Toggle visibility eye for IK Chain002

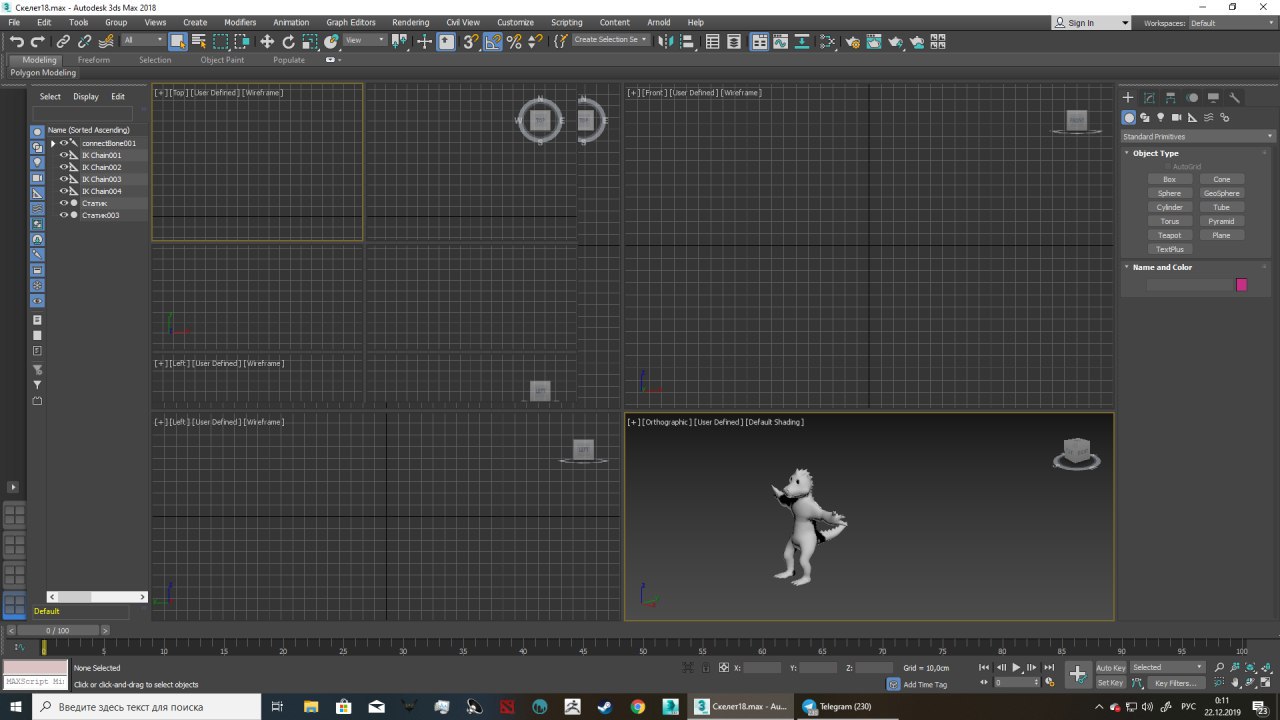[64, 167]
